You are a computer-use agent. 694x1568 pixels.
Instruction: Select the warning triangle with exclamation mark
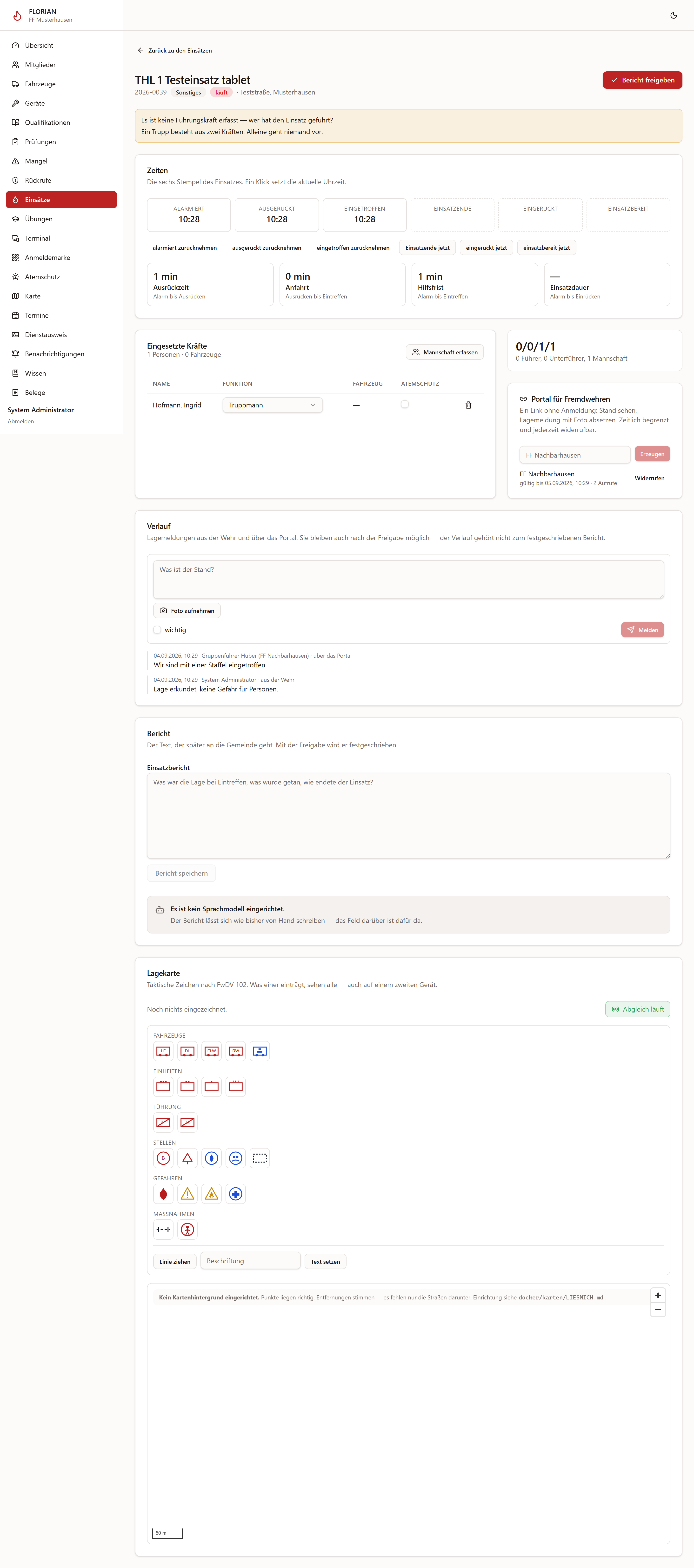click(187, 1194)
